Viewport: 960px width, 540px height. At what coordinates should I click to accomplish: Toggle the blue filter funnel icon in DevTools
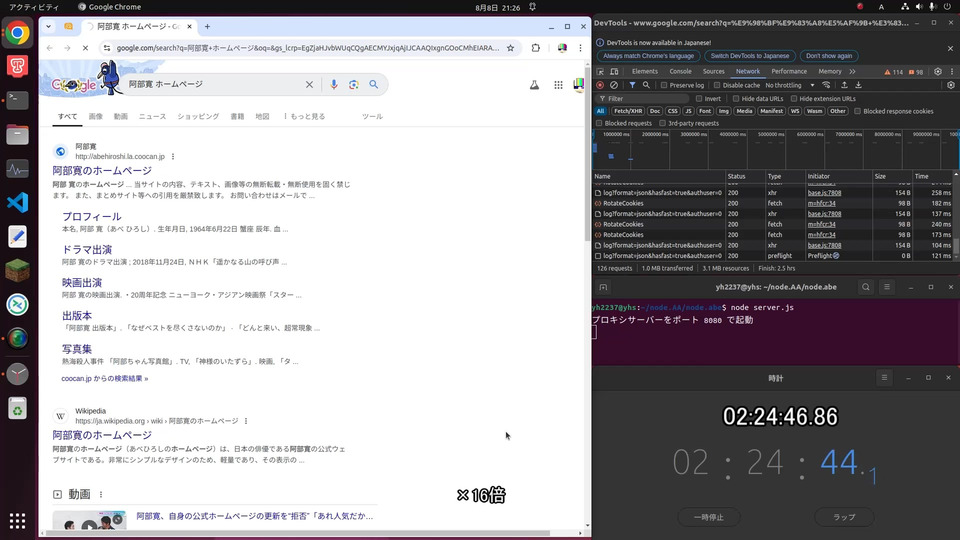[632, 85]
